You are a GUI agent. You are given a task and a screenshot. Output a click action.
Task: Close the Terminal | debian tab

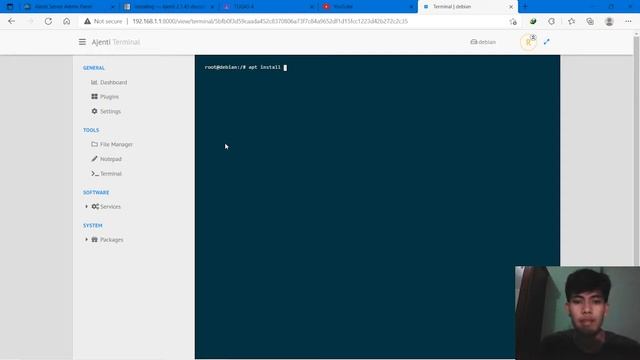click(511, 7)
